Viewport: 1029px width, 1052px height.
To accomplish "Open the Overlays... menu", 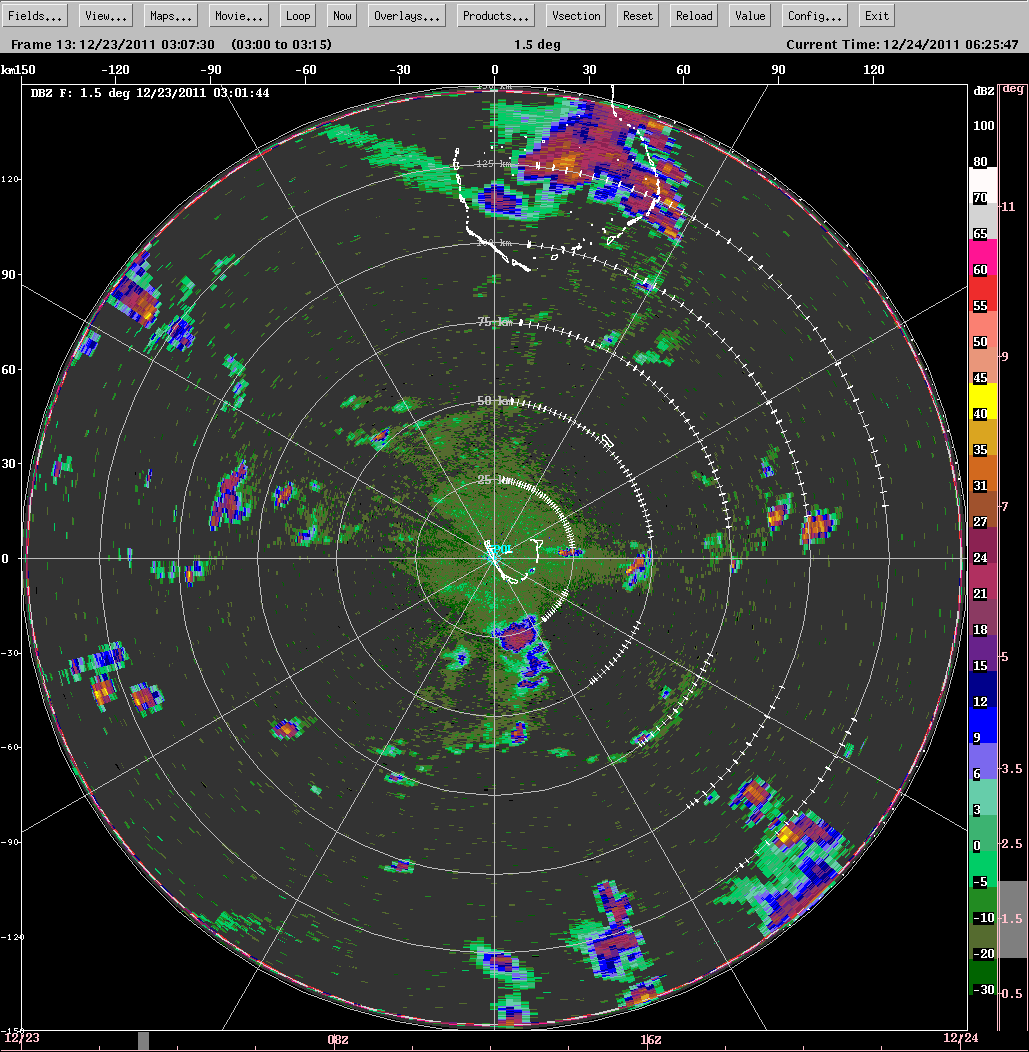I will point(407,16).
